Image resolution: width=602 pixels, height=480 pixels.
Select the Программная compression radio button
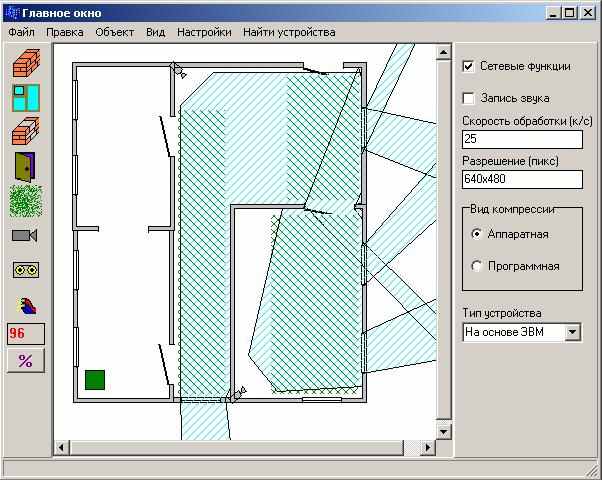[x=476, y=266]
